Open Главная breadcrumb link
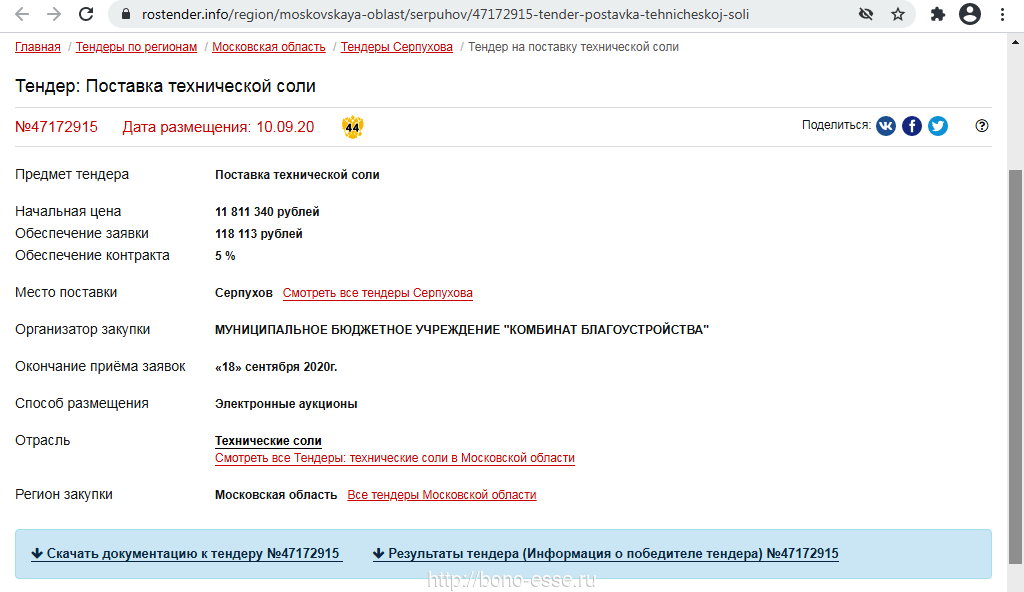Screen dimensions: 1024x592 coord(38,47)
